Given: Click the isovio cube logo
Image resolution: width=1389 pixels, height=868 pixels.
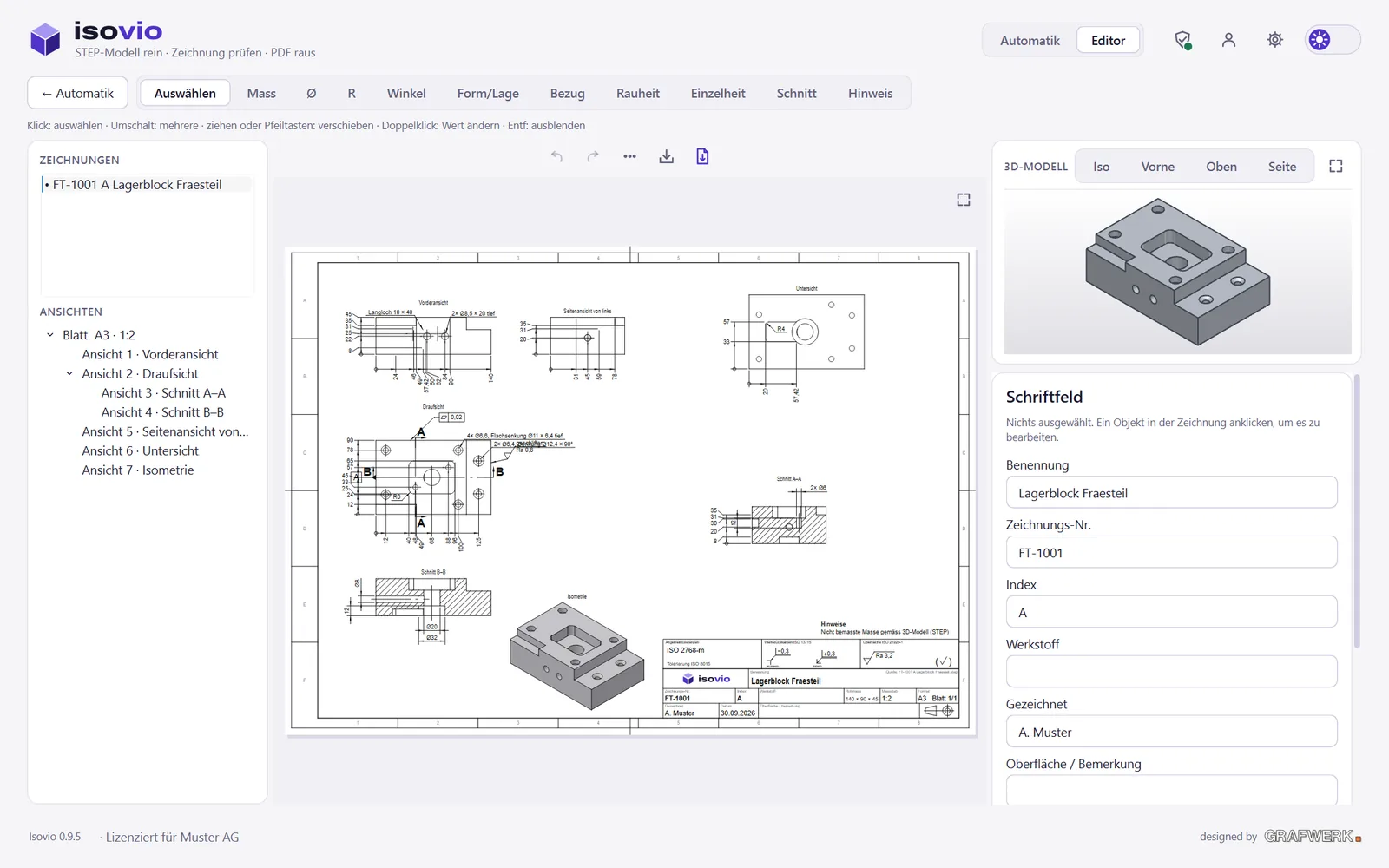Looking at the screenshot, I should tap(45, 39).
